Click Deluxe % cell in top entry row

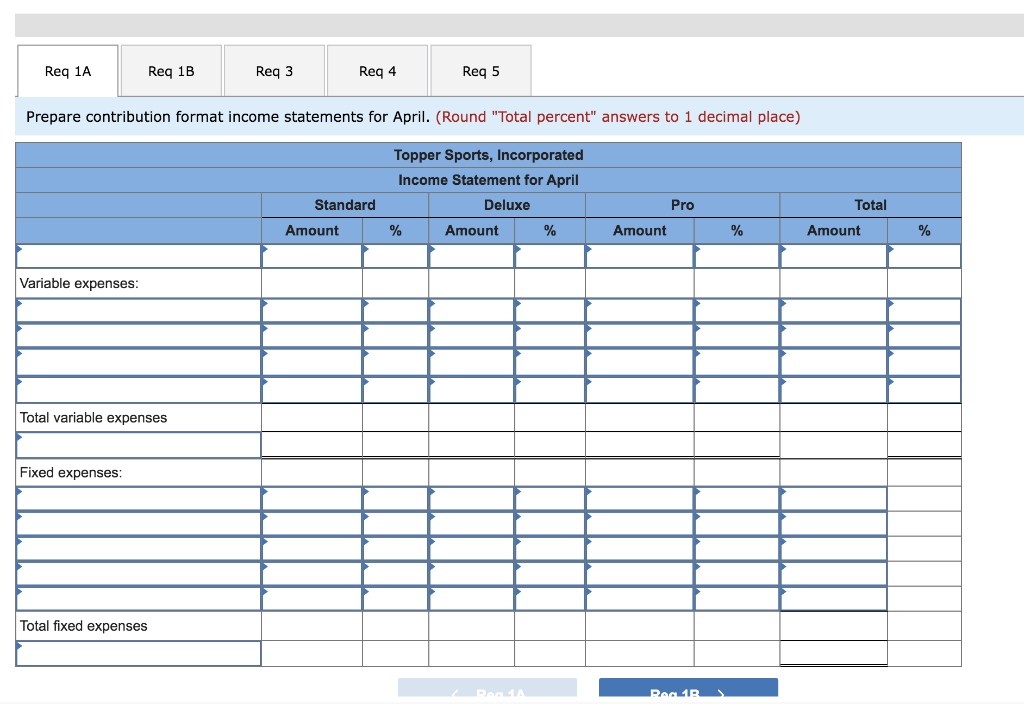click(550, 256)
